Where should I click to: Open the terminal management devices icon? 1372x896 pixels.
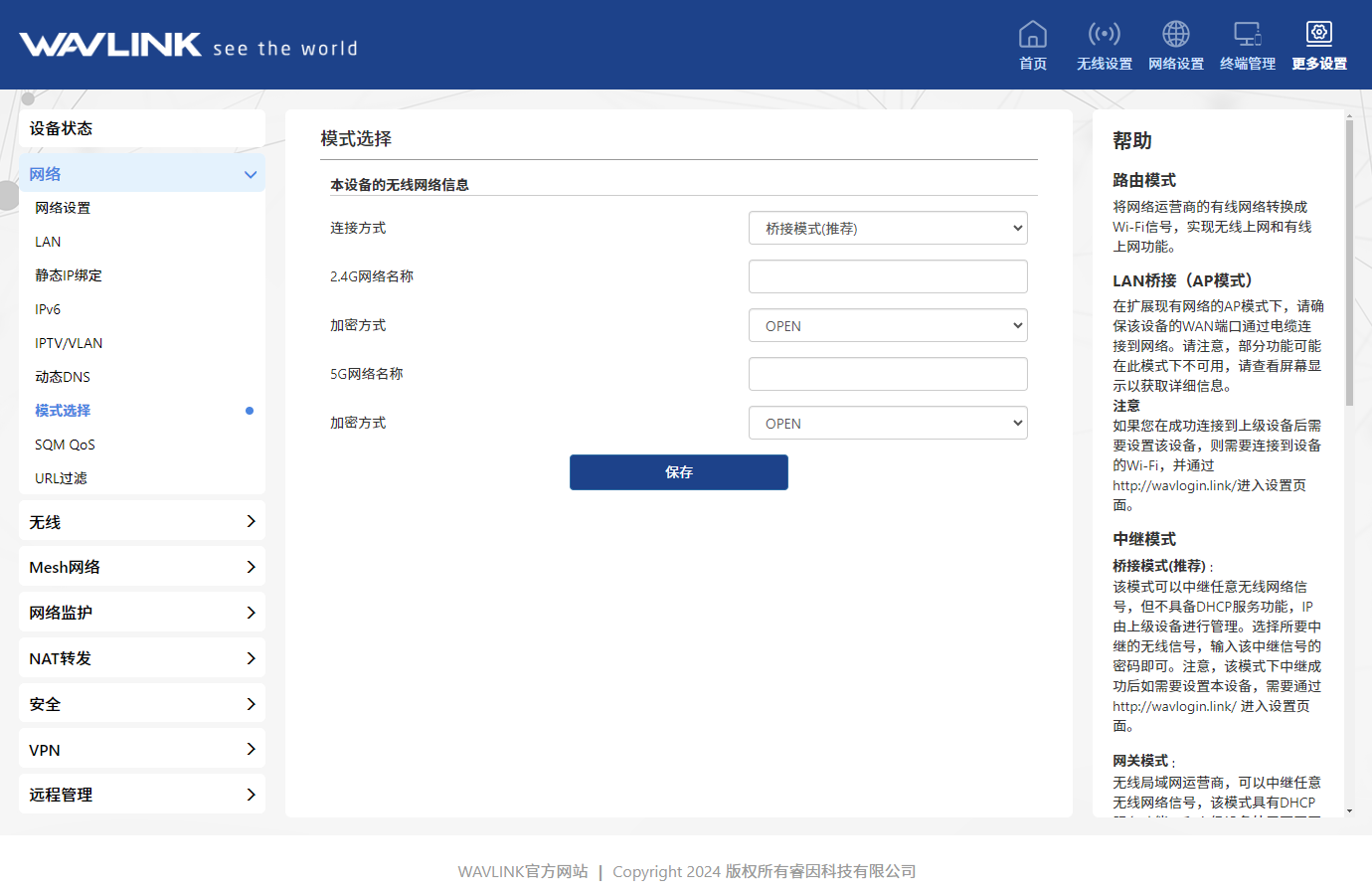(x=1247, y=35)
